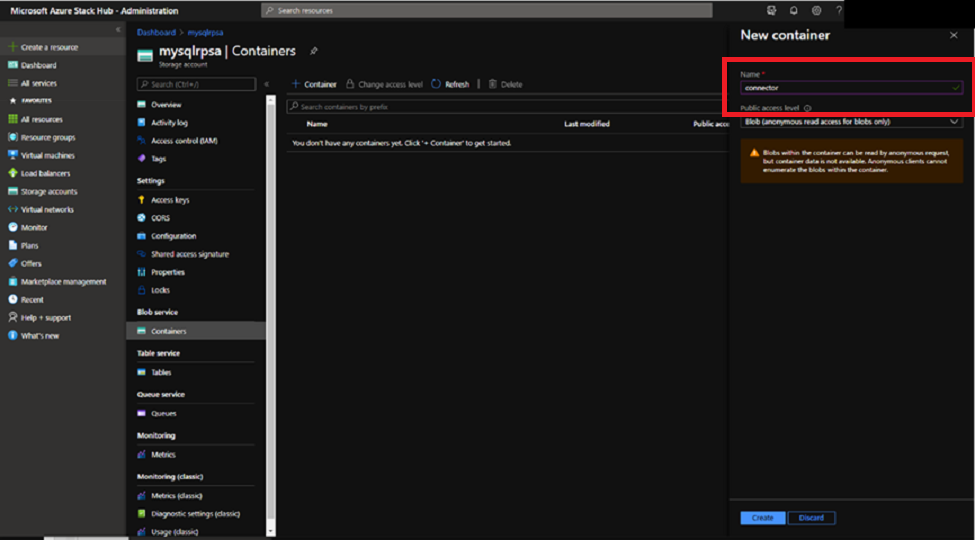This screenshot has height=540, width=975.
Task: Open Recent clock icon
Action: [x=12, y=300]
